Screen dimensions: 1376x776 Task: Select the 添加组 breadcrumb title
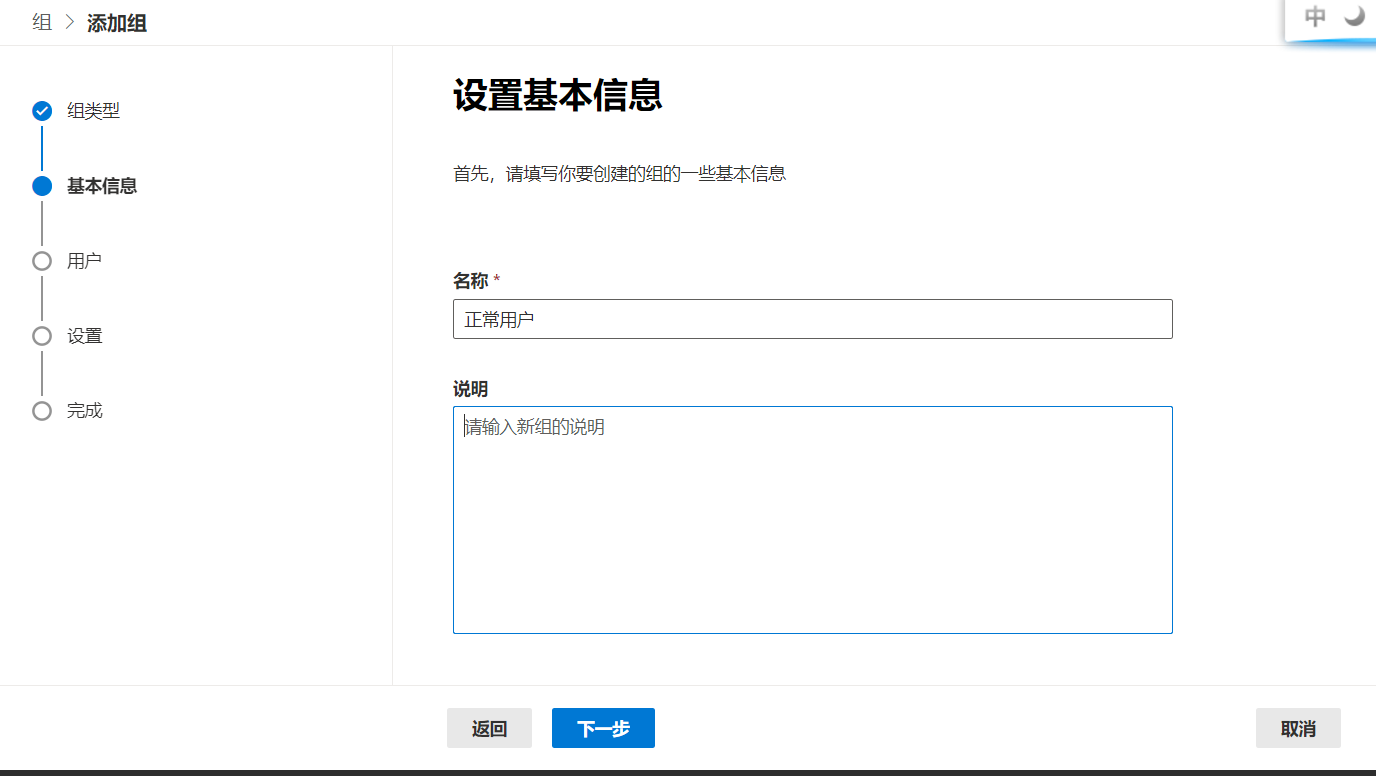pyautogui.click(x=117, y=23)
